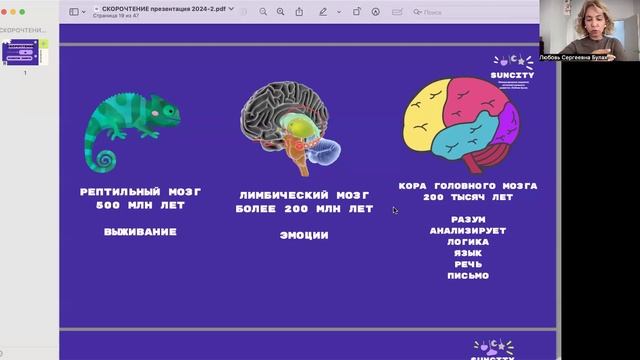Click the rotate page icon
Image resolution: width=640 pixels, height=360 pixels.
(x=357, y=12)
